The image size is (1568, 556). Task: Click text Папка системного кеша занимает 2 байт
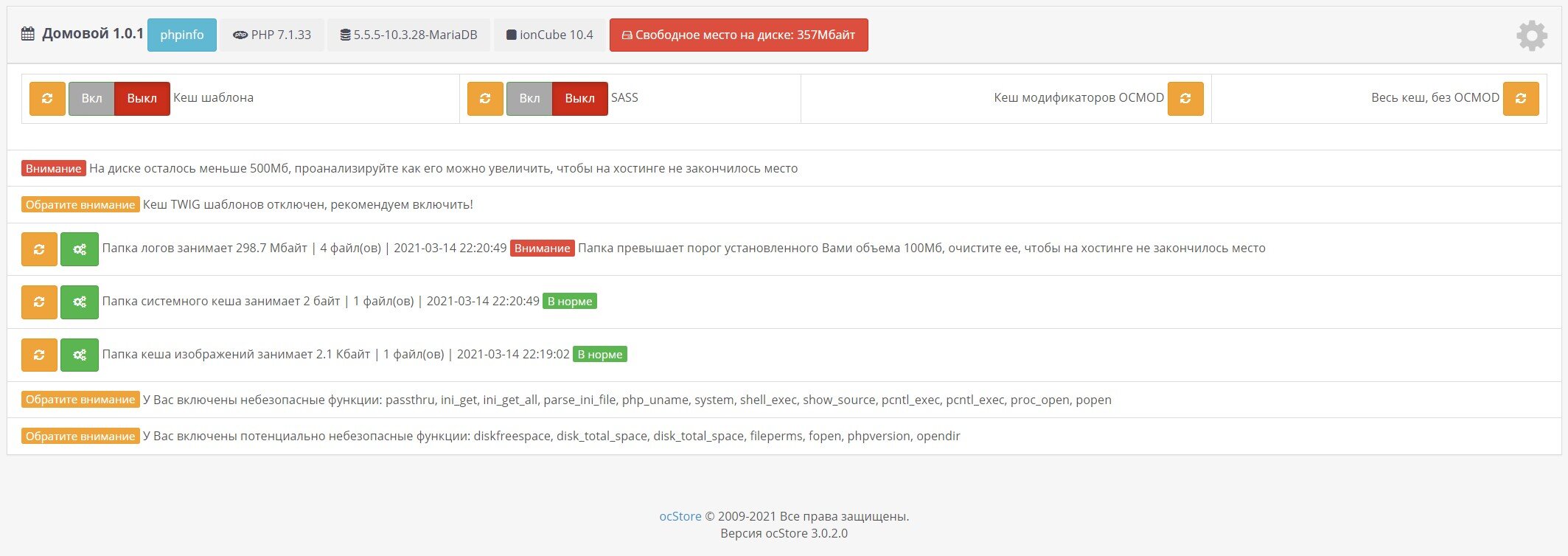click(x=221, y=301)
